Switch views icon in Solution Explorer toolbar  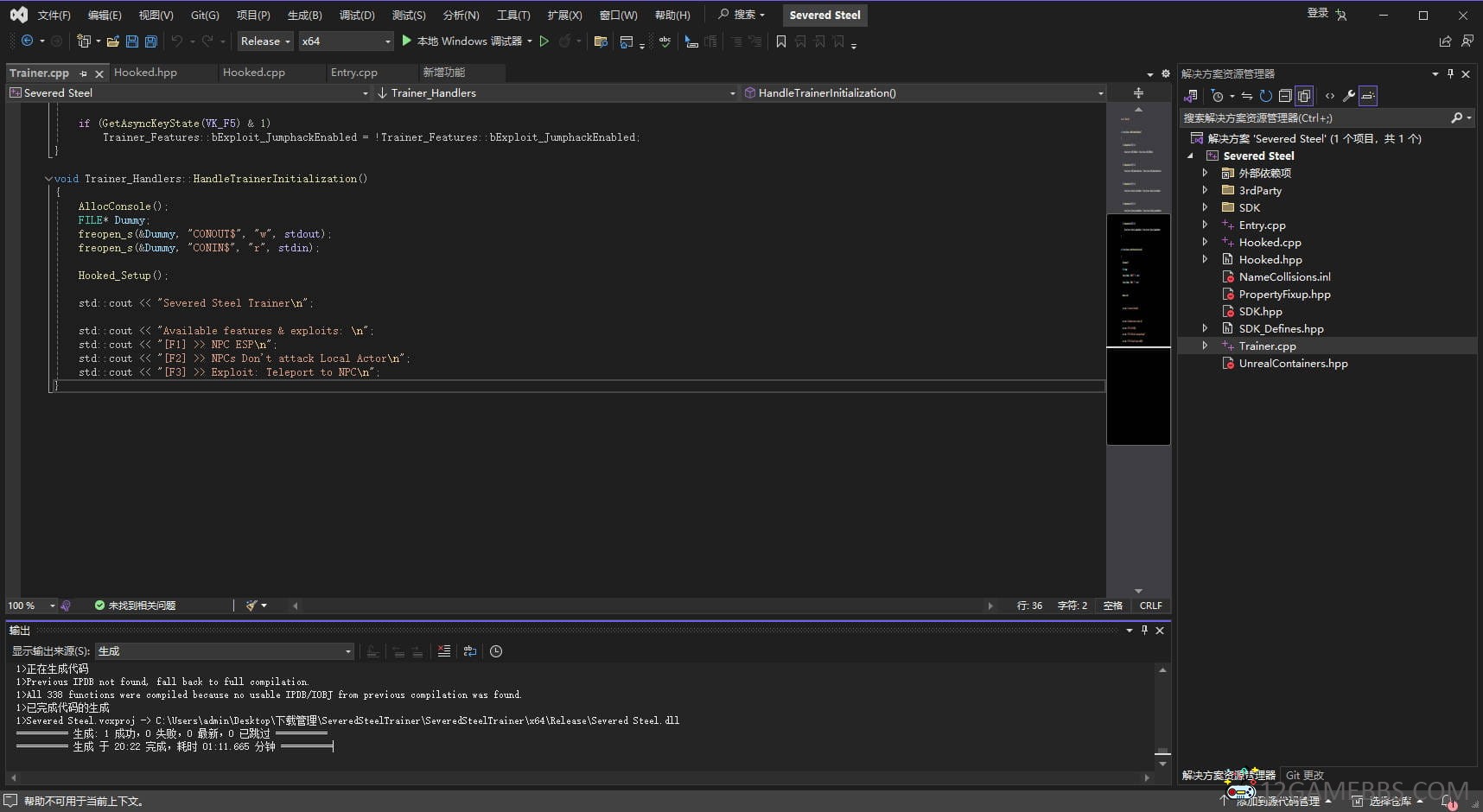click(1192, 96)
